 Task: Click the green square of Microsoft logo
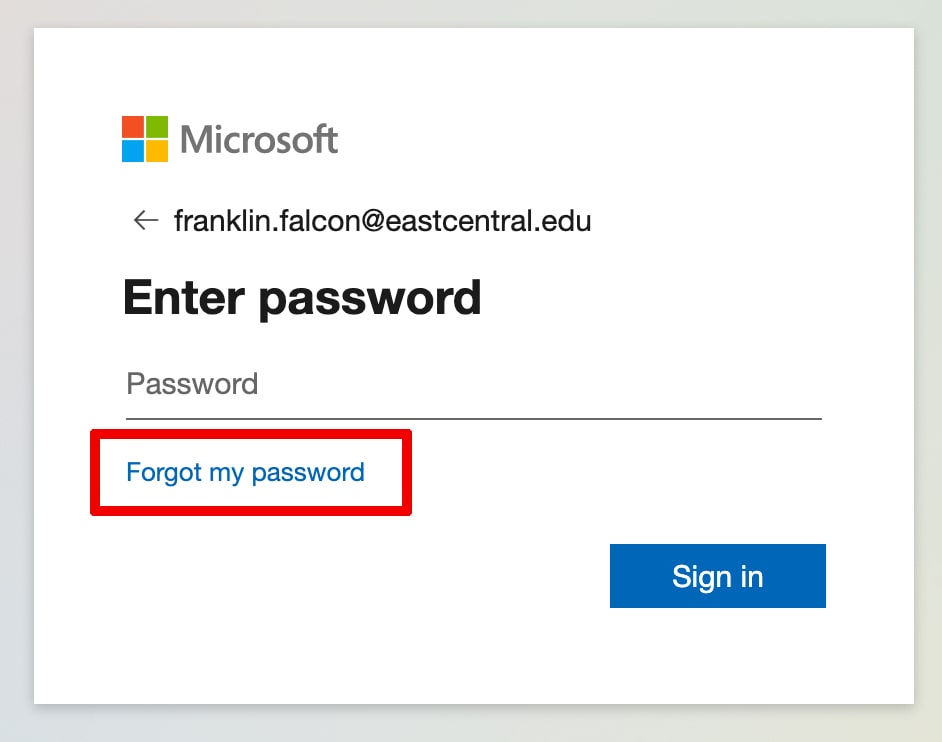(157, 127)
